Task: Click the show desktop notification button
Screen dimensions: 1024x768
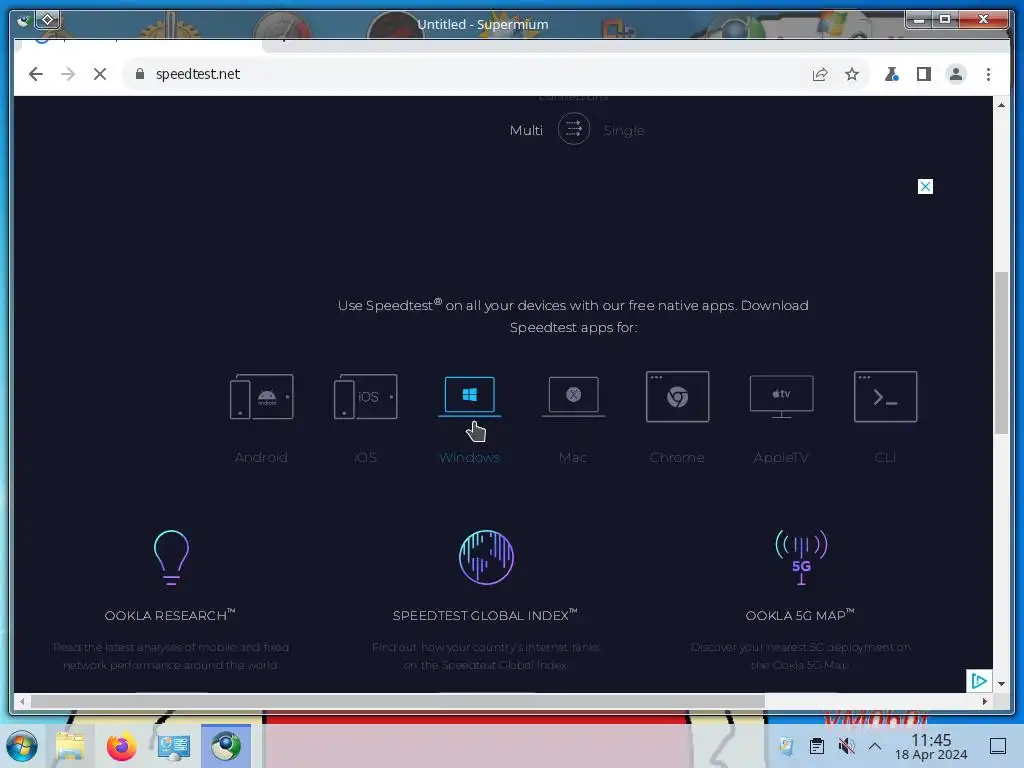Action: click(x=998, y=746)
